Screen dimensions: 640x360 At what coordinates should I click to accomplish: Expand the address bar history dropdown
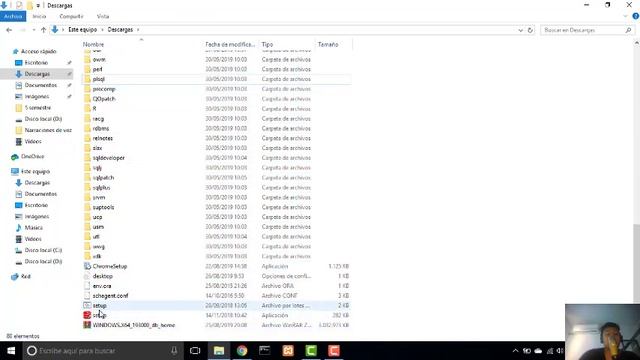click(520, 30)
